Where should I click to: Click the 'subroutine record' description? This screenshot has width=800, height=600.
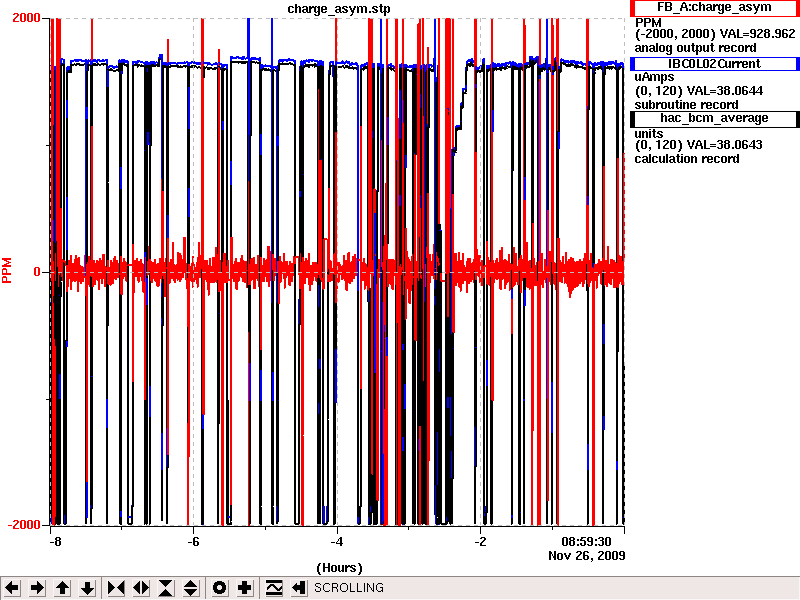[x=686, y=105]
